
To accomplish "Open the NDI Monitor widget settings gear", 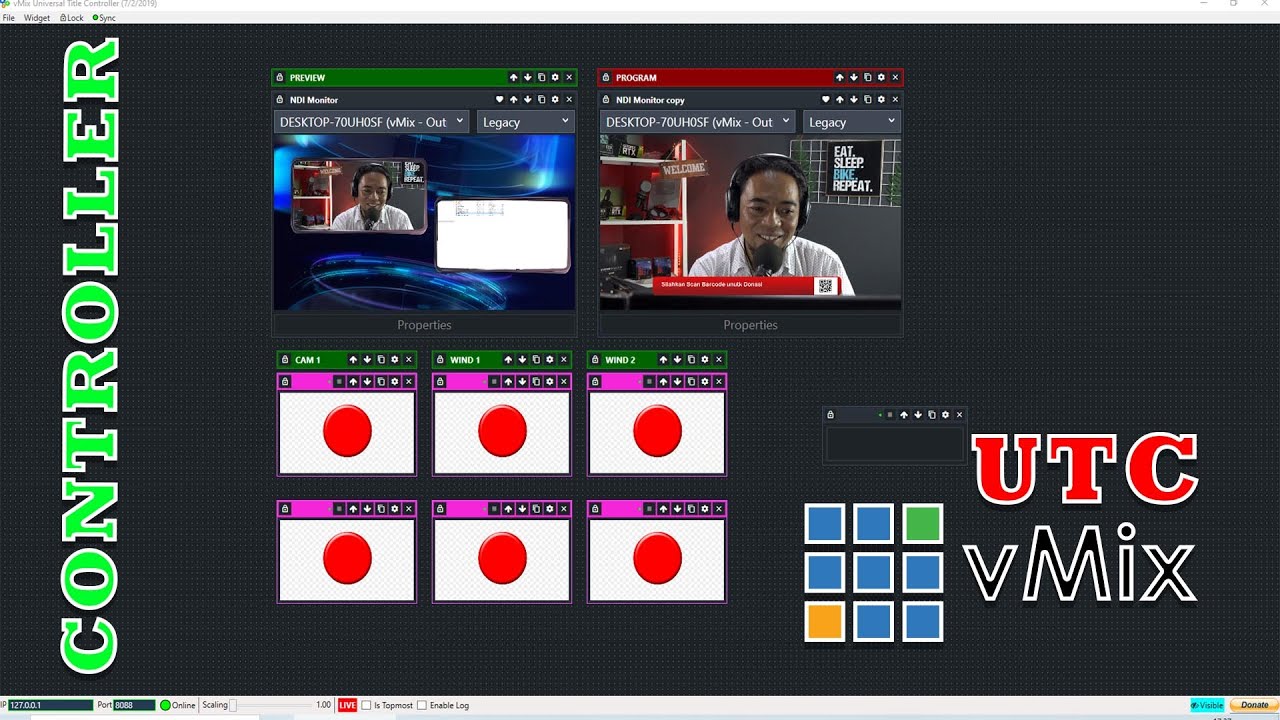I will pos(556,99).
